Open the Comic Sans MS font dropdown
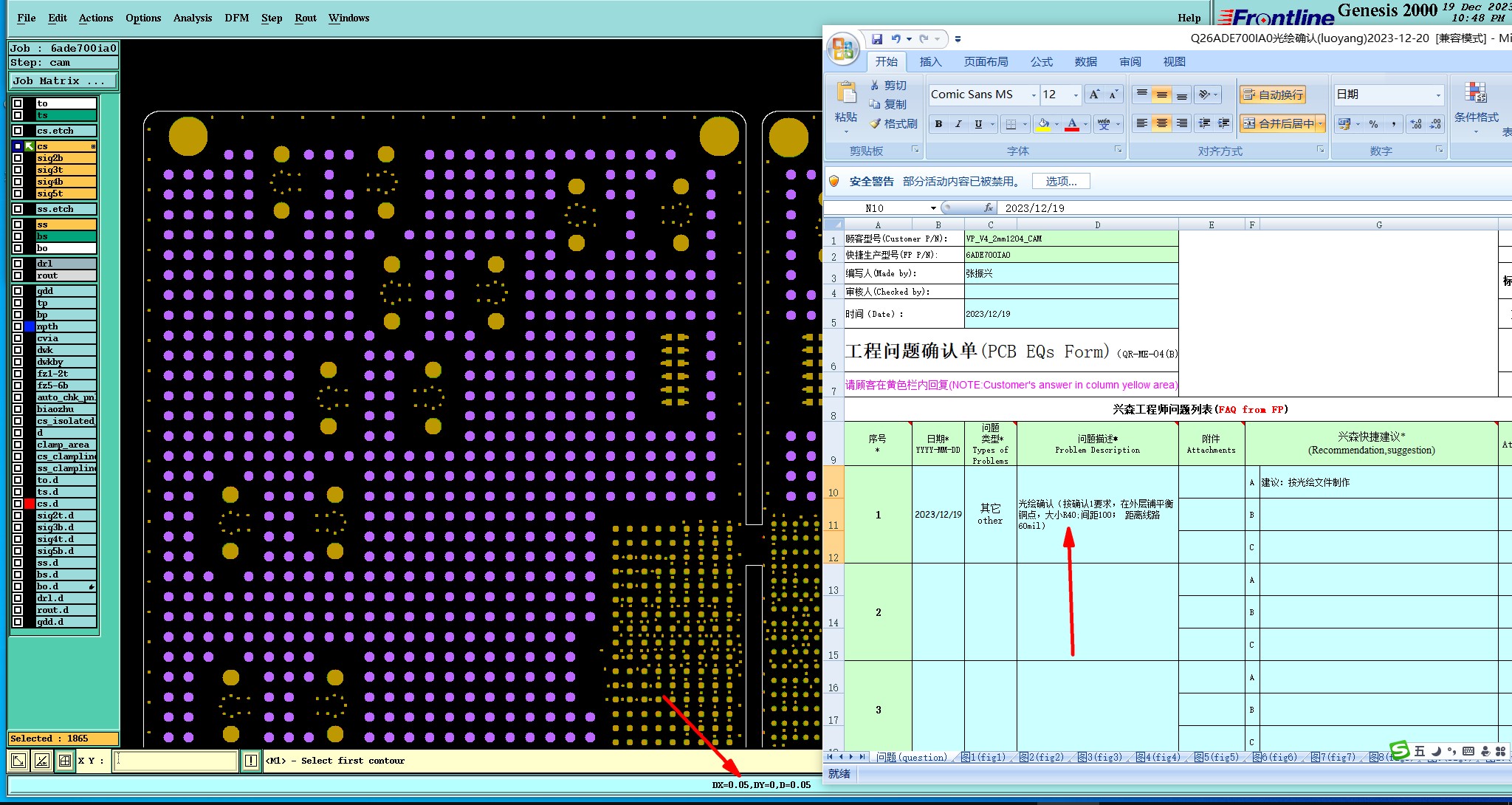Image resolution: width=1512 pixels, height=805 pixels. coord(1033,95)
